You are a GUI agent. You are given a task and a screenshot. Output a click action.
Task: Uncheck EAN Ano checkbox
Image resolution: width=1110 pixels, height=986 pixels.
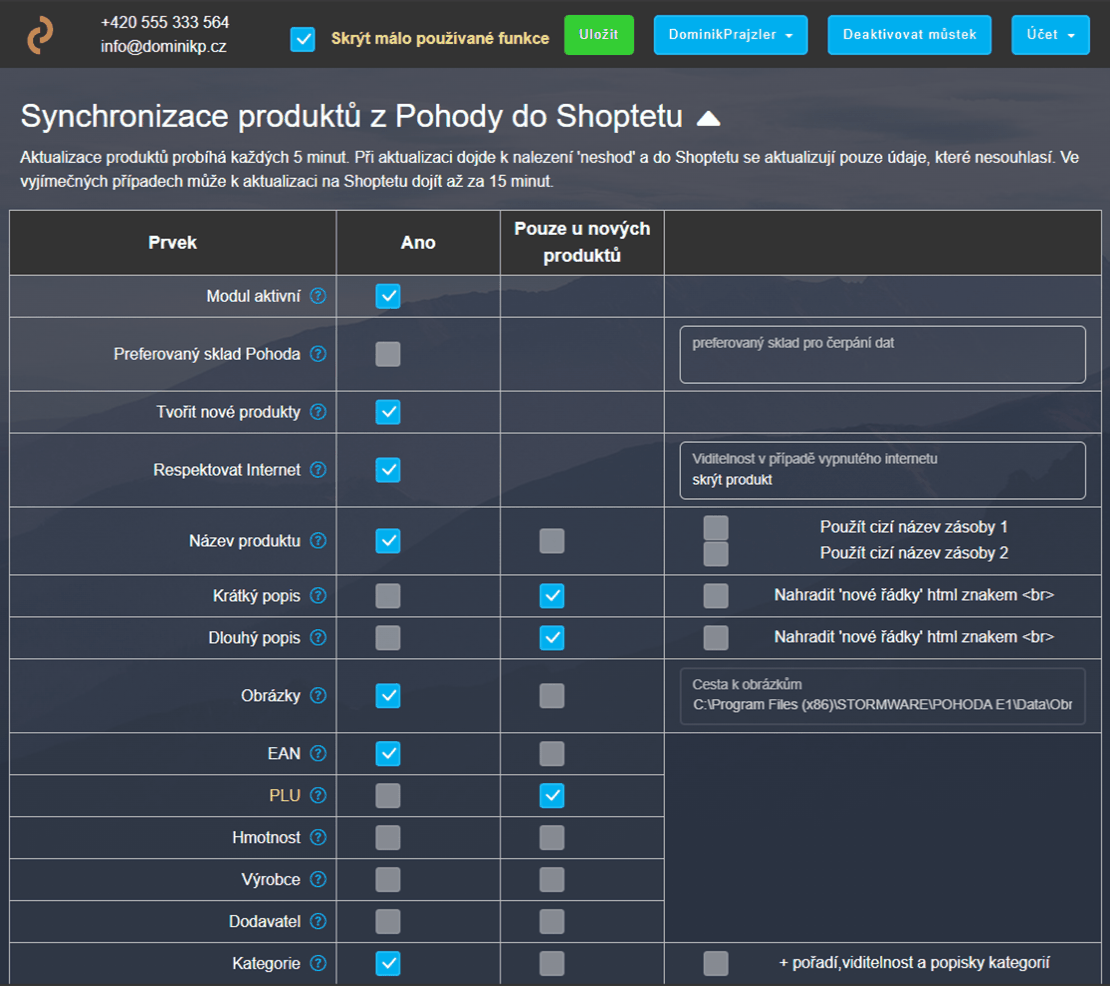coord(388,754)
